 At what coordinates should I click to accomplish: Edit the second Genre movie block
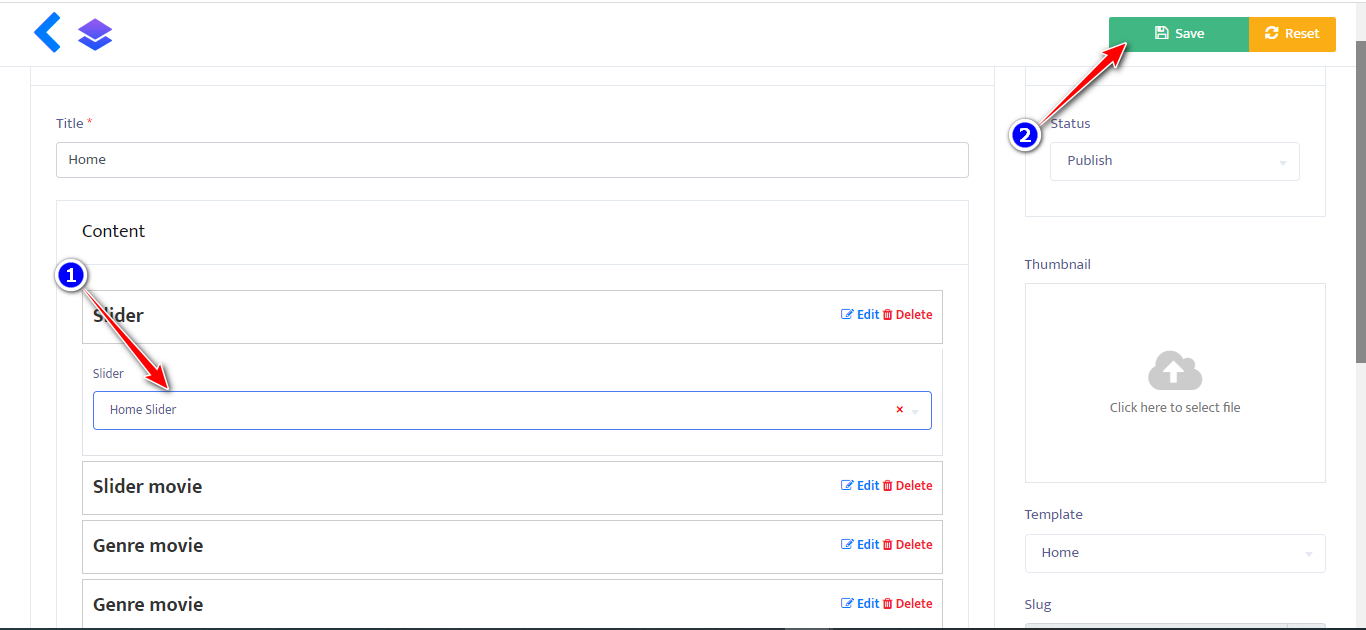860,604
